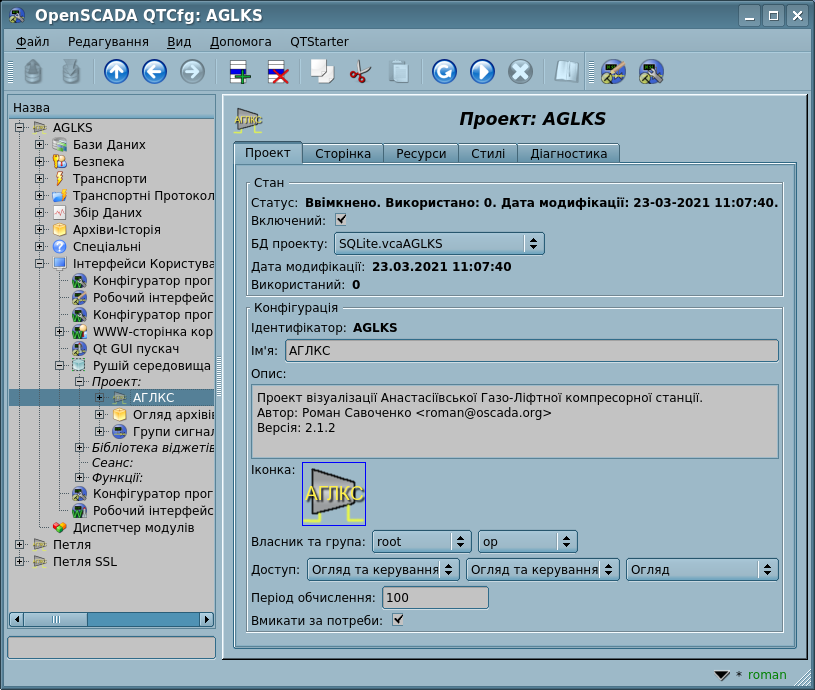Click the paste clipboard icon
The image size is (815, 690).
coord(399,72)
